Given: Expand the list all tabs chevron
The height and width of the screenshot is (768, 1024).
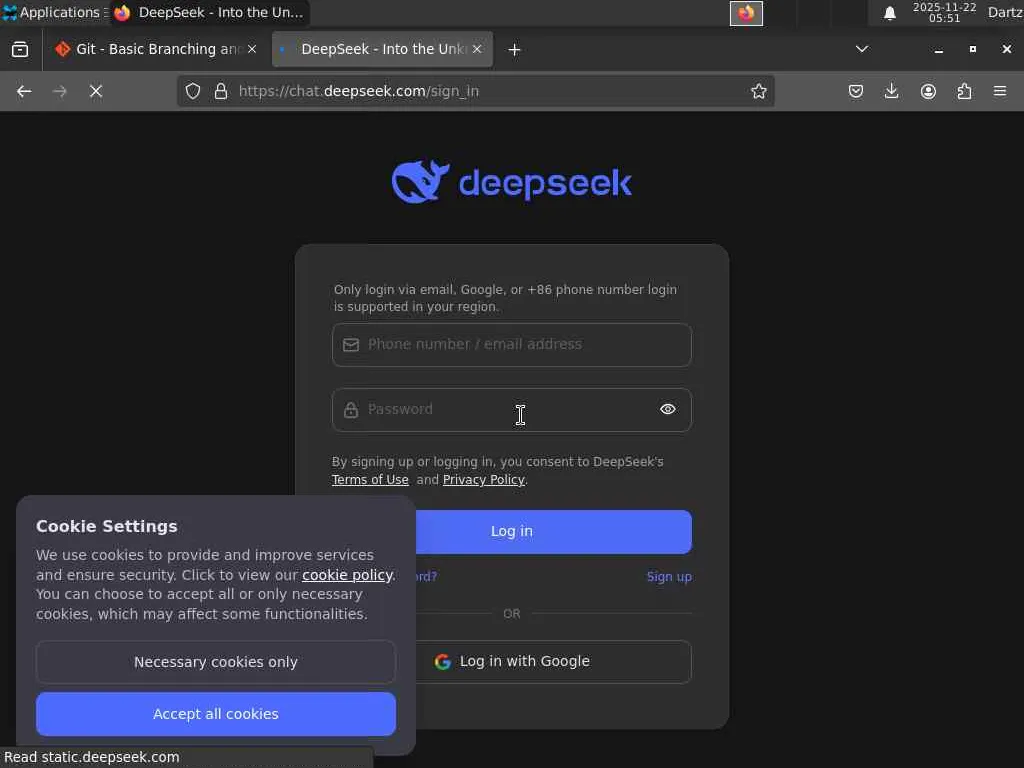Looking at the screenshot, I should click(x=862, y=49).
